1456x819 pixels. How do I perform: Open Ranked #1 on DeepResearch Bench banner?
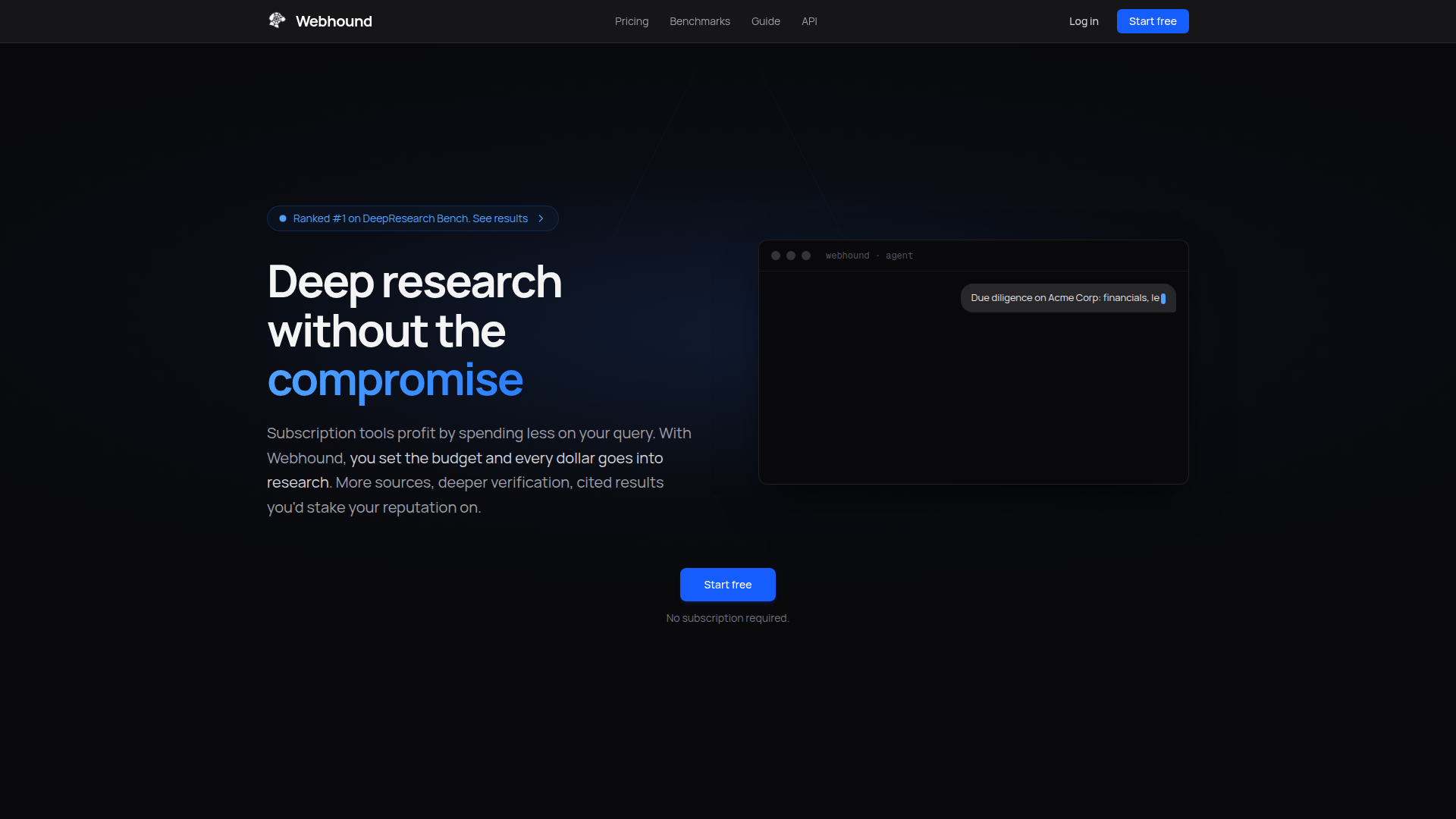410,218
